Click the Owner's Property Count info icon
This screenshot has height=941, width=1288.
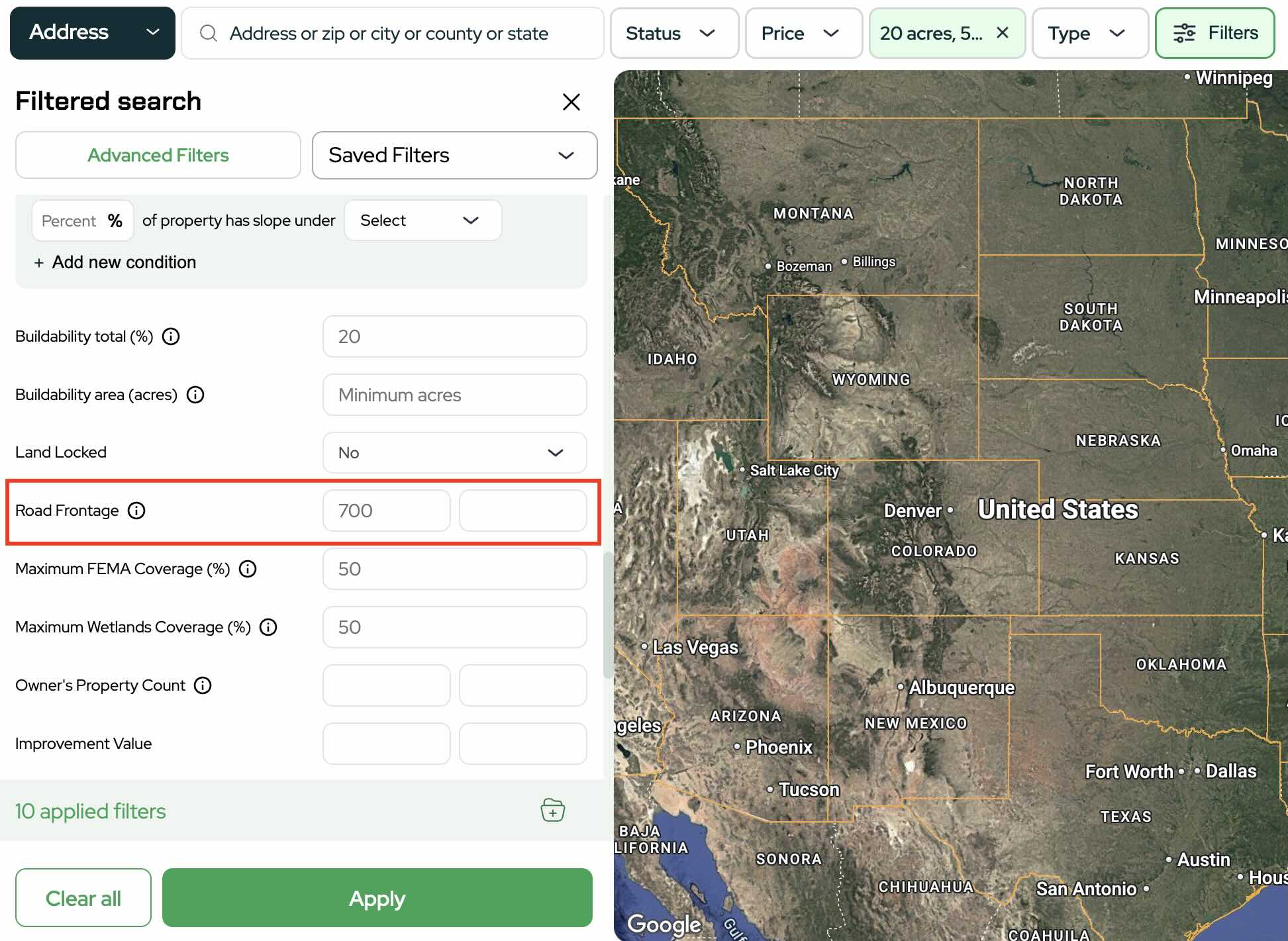point(203,685)
